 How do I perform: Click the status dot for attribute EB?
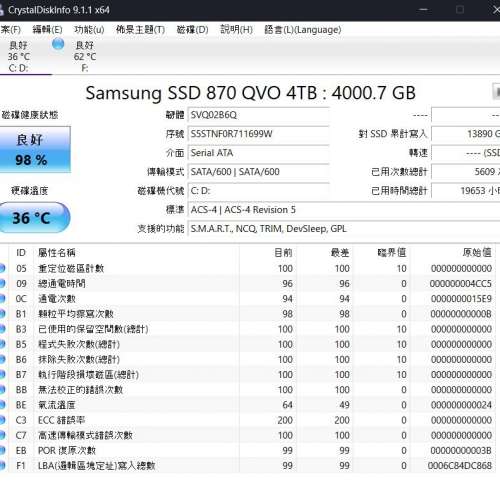(2, 450)
